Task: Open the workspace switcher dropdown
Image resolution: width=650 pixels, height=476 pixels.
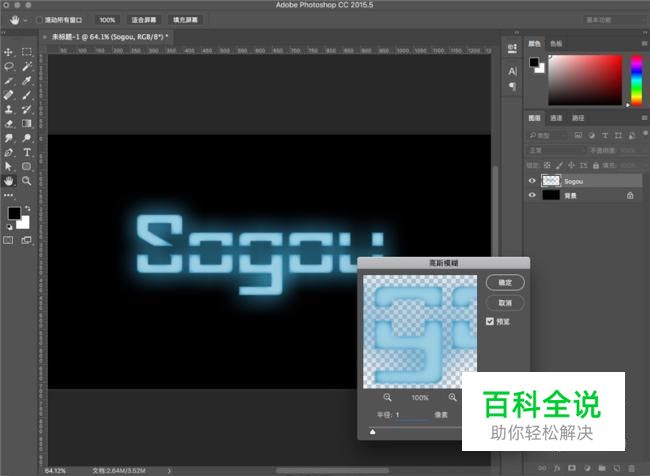Action: [x=615, y=20]
